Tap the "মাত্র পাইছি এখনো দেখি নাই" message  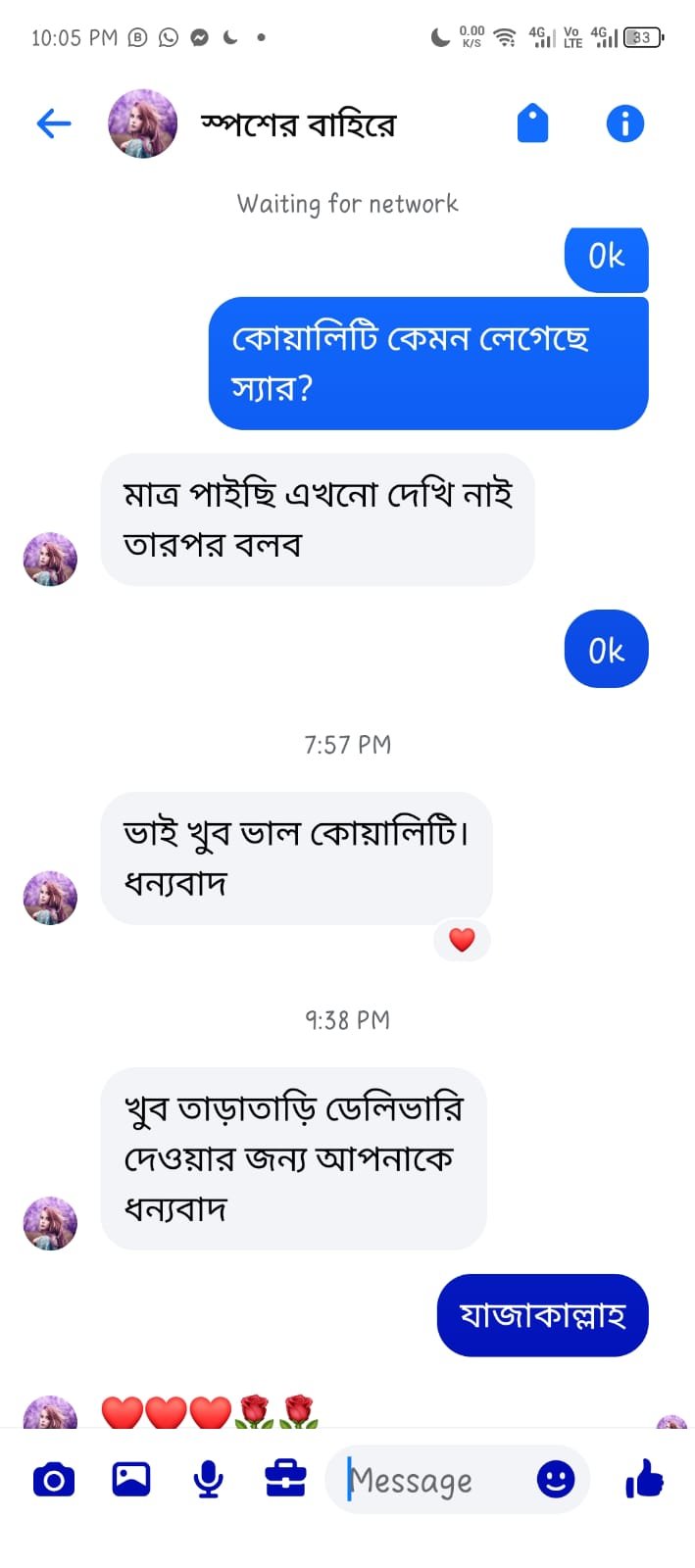[318, 519]
